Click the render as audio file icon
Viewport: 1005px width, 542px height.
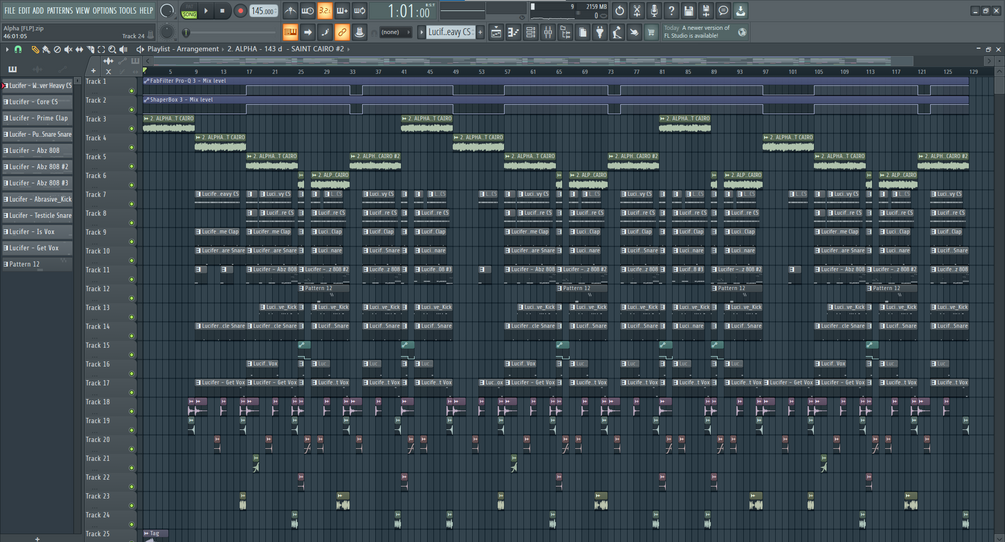click(706, 11)
